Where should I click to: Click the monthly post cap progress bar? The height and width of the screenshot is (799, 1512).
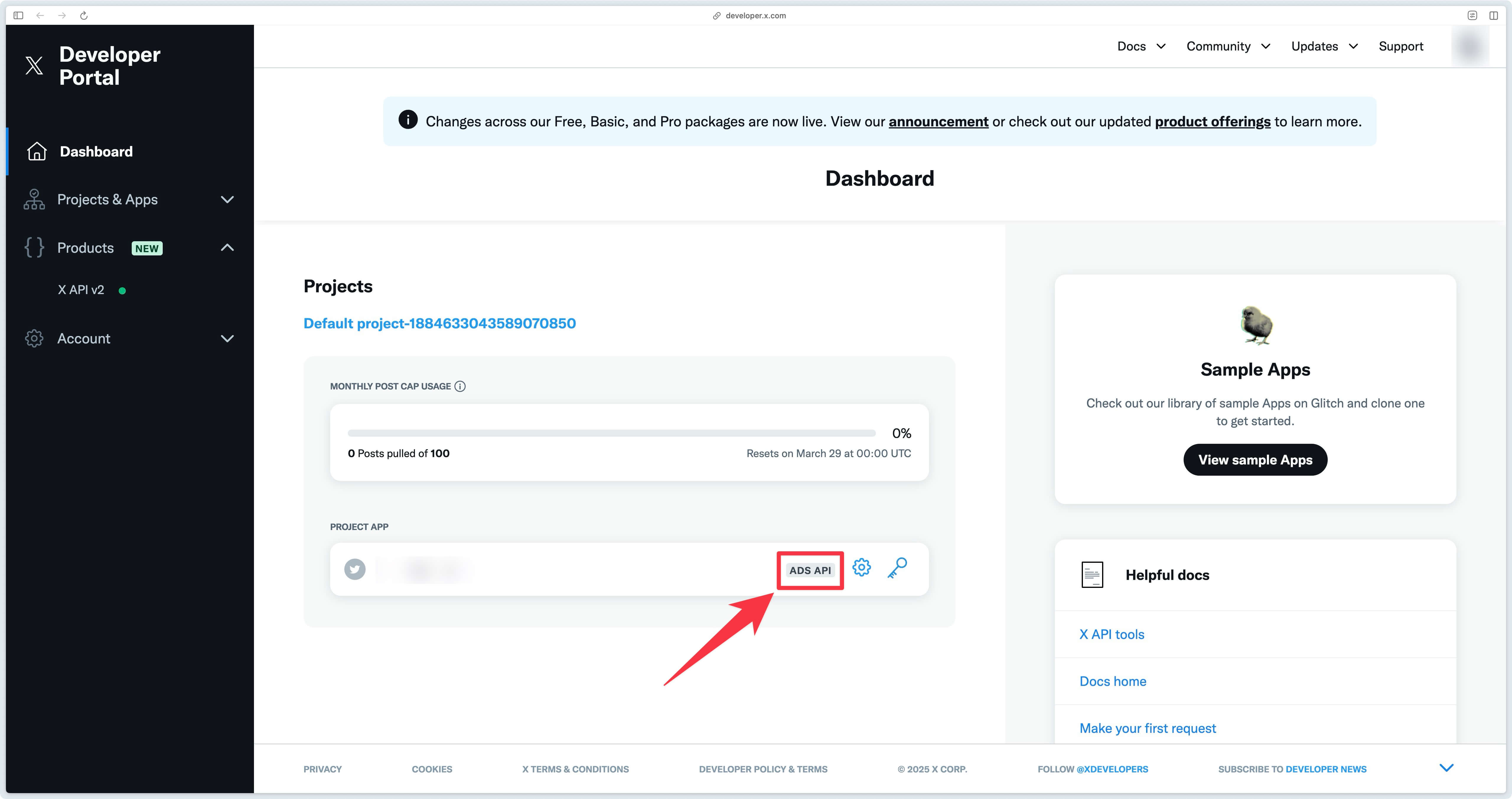[612, 433]
